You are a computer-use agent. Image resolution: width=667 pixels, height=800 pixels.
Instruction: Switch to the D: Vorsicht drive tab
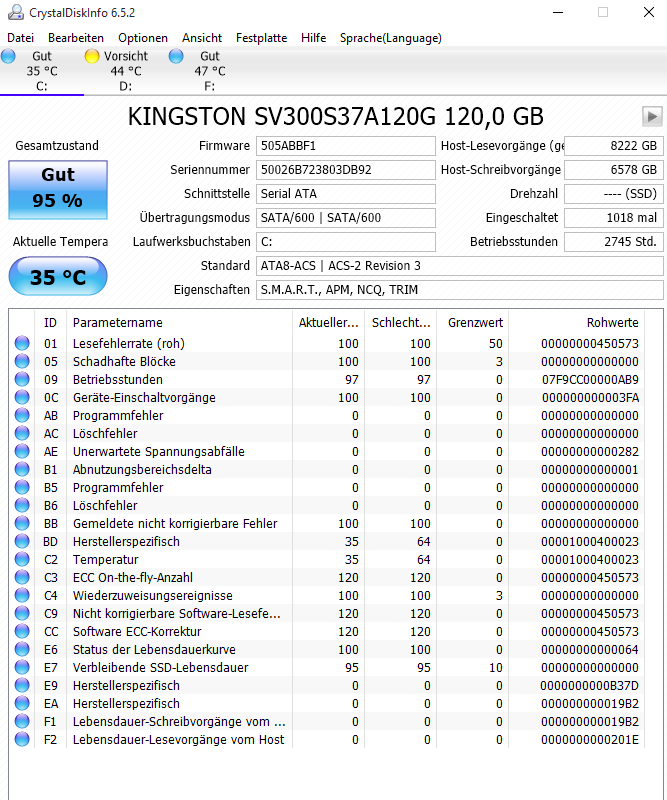(x=126, y=71)
